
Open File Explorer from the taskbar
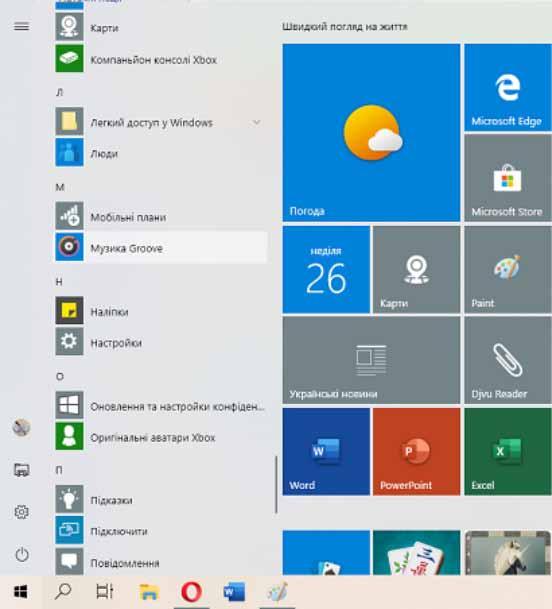pyautogui.click(x=149, y=592)
